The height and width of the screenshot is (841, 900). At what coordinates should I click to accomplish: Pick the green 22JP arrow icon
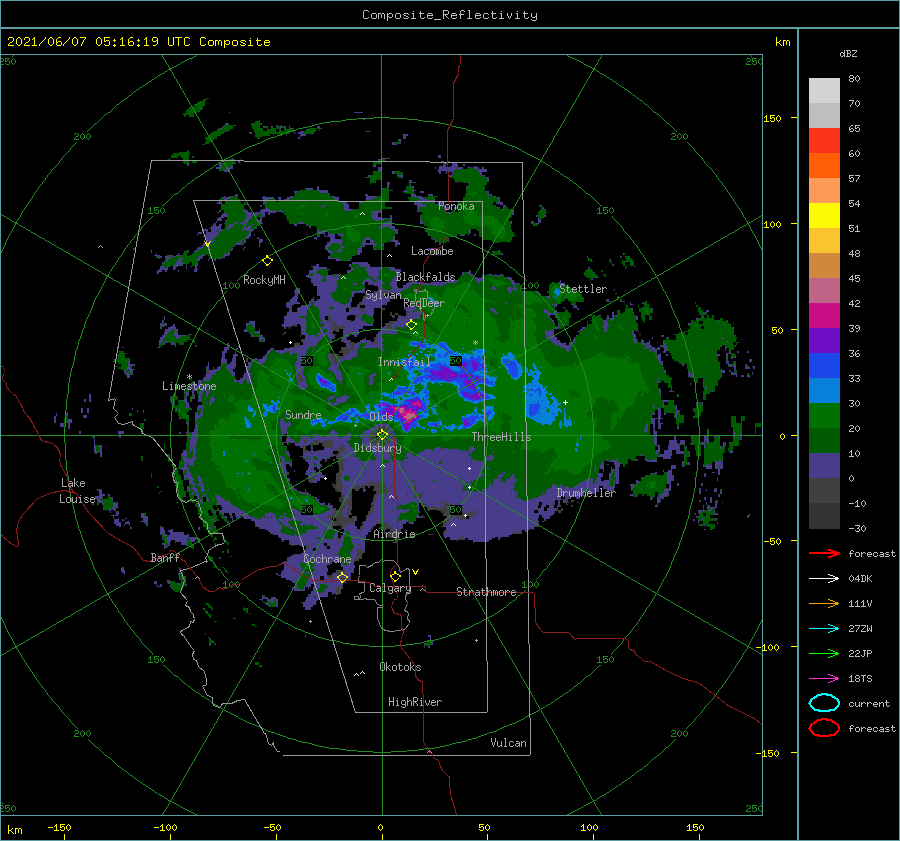point(824,653)
